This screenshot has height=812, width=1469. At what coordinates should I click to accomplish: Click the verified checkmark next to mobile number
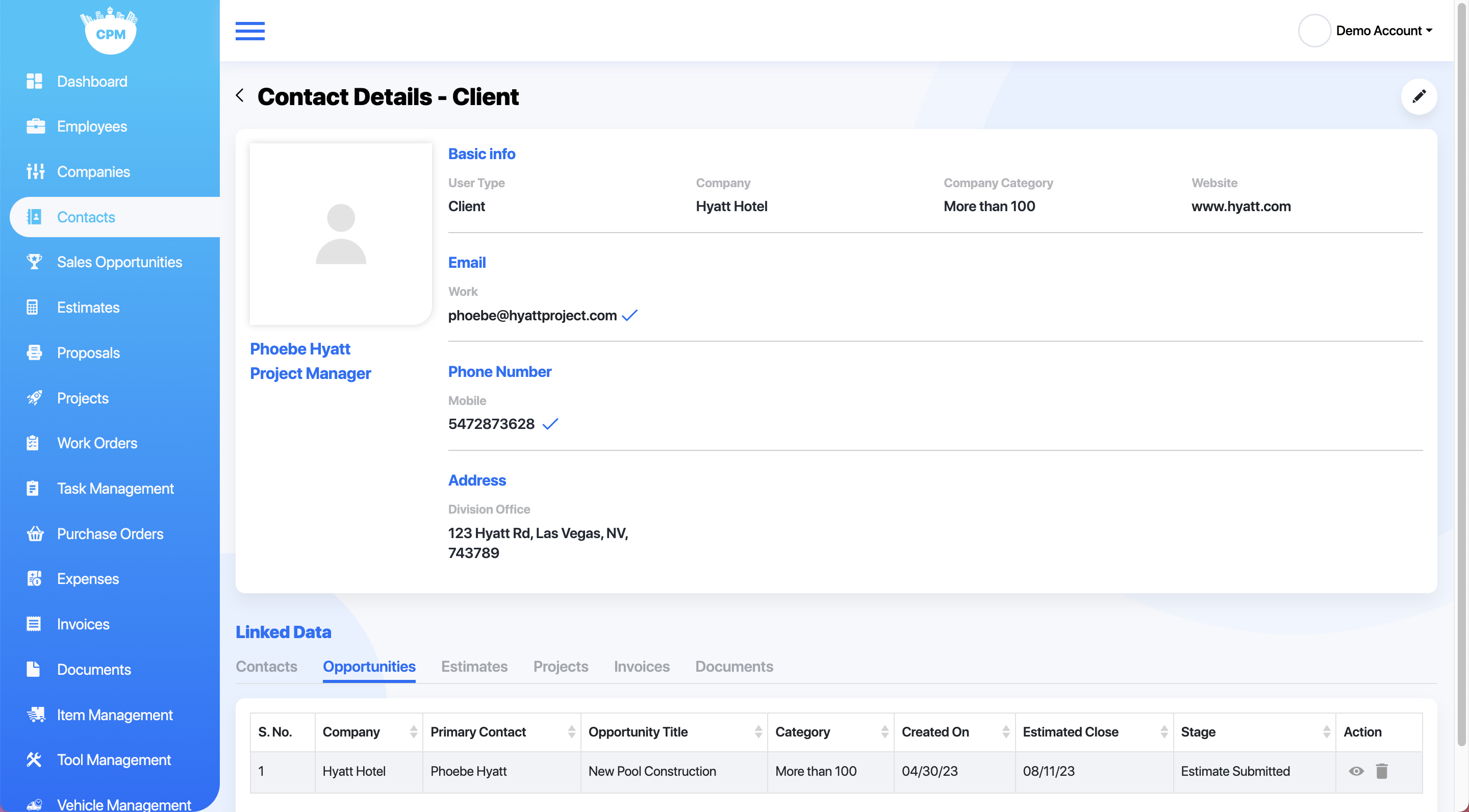pos(550,424)
